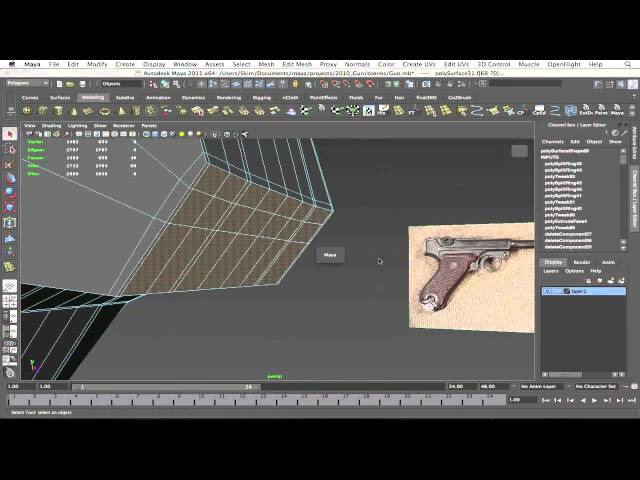Screen dimensions: 640x480
Task: Click the CpEd shelf icon
Action: tap(539, 111)
